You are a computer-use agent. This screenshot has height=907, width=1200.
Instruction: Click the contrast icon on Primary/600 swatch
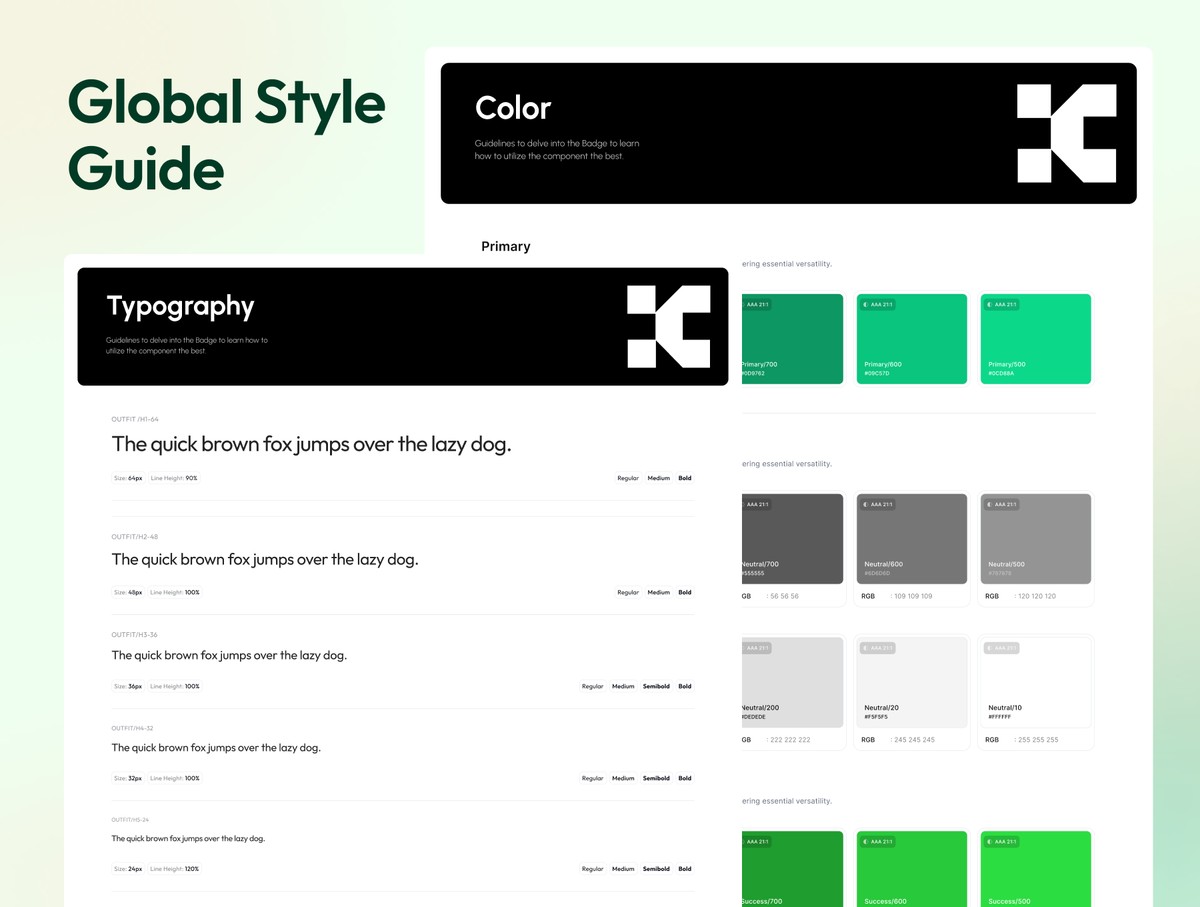click(x=866, y=305)
